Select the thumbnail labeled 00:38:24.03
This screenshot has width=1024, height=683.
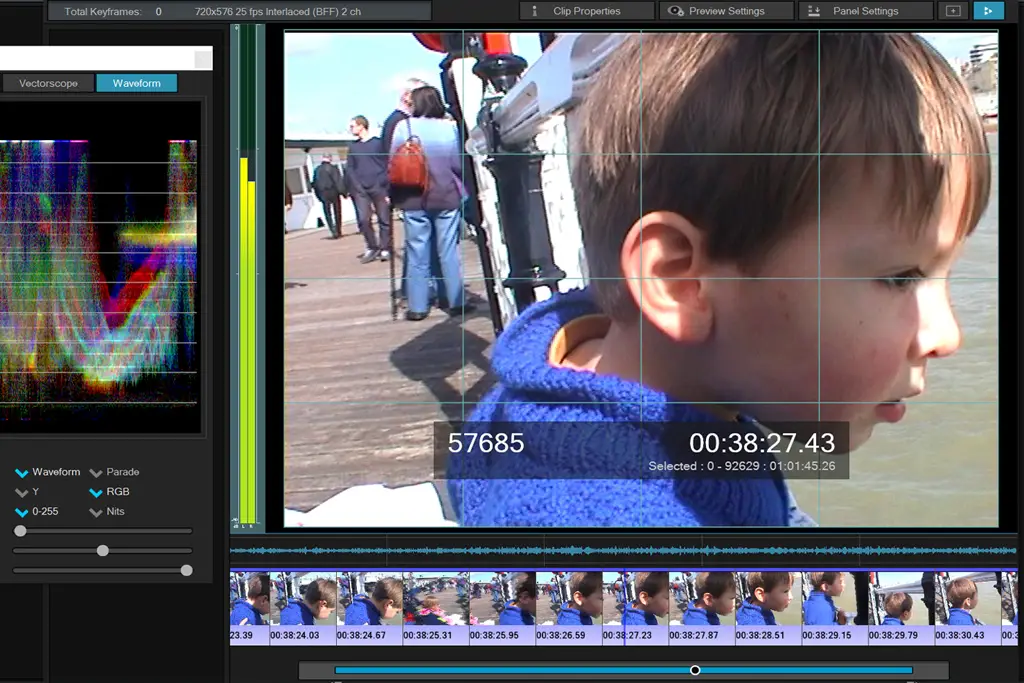[303, 608]
